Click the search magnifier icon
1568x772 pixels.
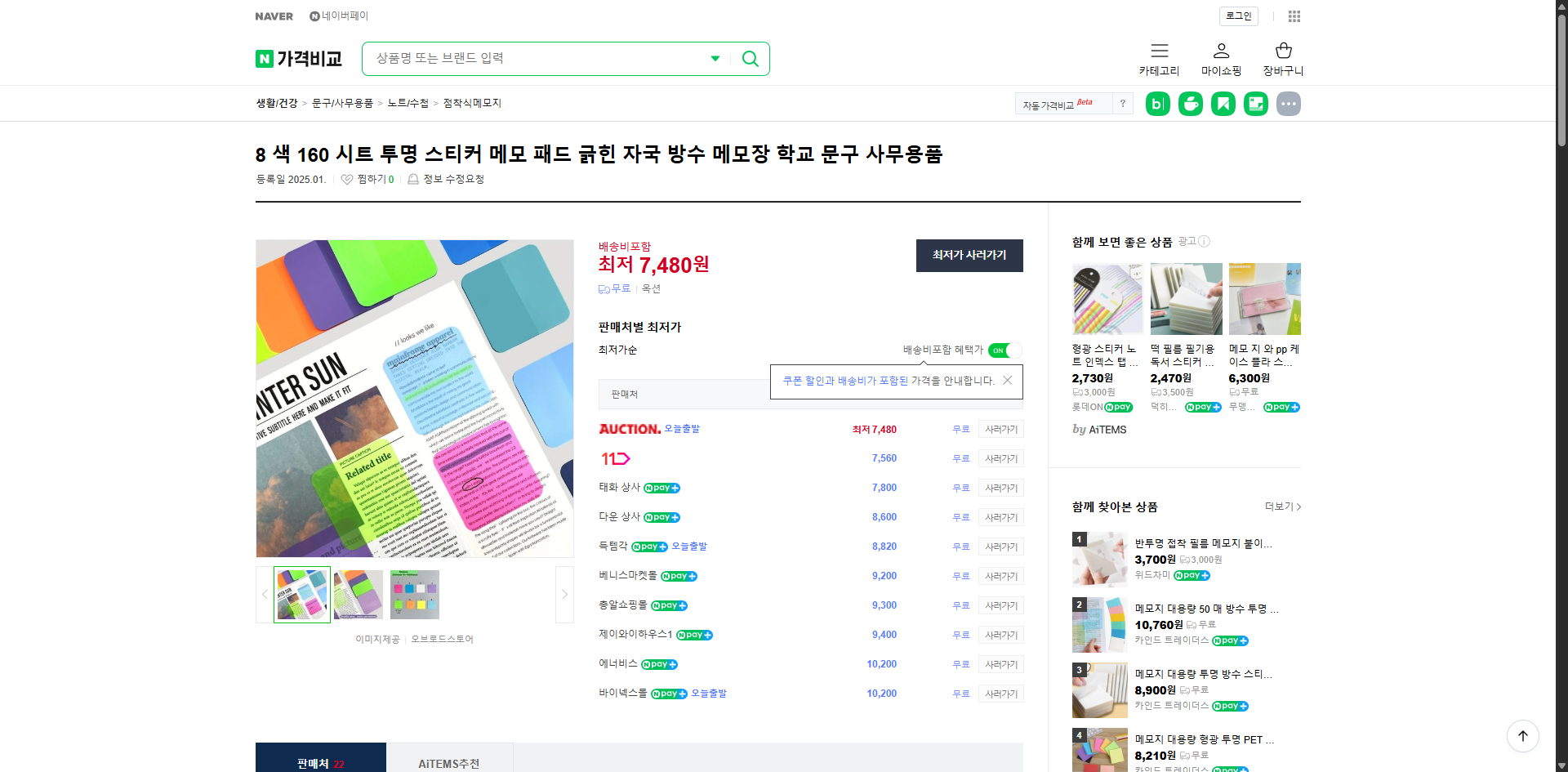tap(750, 58)
